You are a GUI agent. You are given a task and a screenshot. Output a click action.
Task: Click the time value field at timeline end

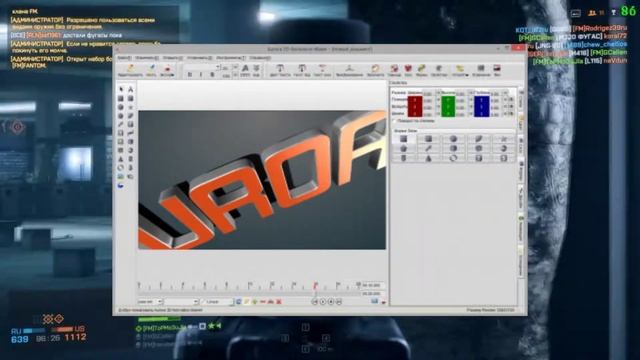coord(371,285)
